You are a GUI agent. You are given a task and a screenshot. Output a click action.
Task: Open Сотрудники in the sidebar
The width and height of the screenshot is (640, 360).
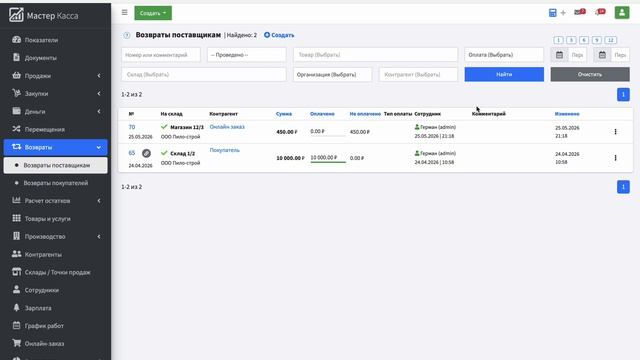tap(56, 290)
